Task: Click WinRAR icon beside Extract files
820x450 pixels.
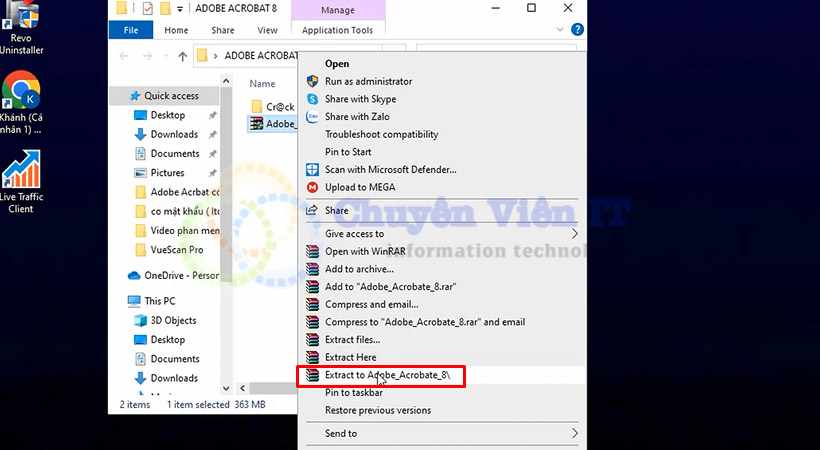Action: pyautogui.click(x=312, y=340)
